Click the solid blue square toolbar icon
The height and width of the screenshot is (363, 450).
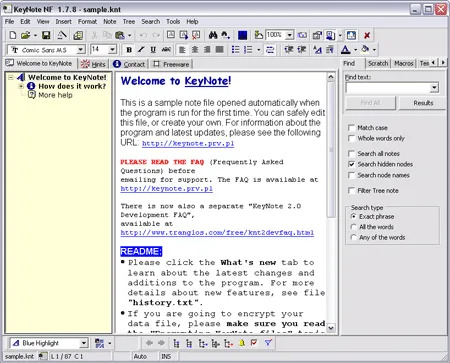click(x=242, y=35)
